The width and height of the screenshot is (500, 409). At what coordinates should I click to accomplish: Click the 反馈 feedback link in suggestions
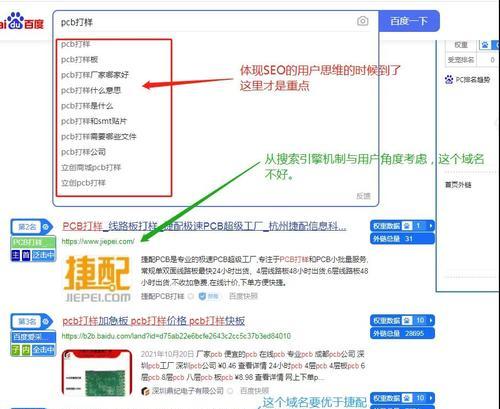point(363,196)
